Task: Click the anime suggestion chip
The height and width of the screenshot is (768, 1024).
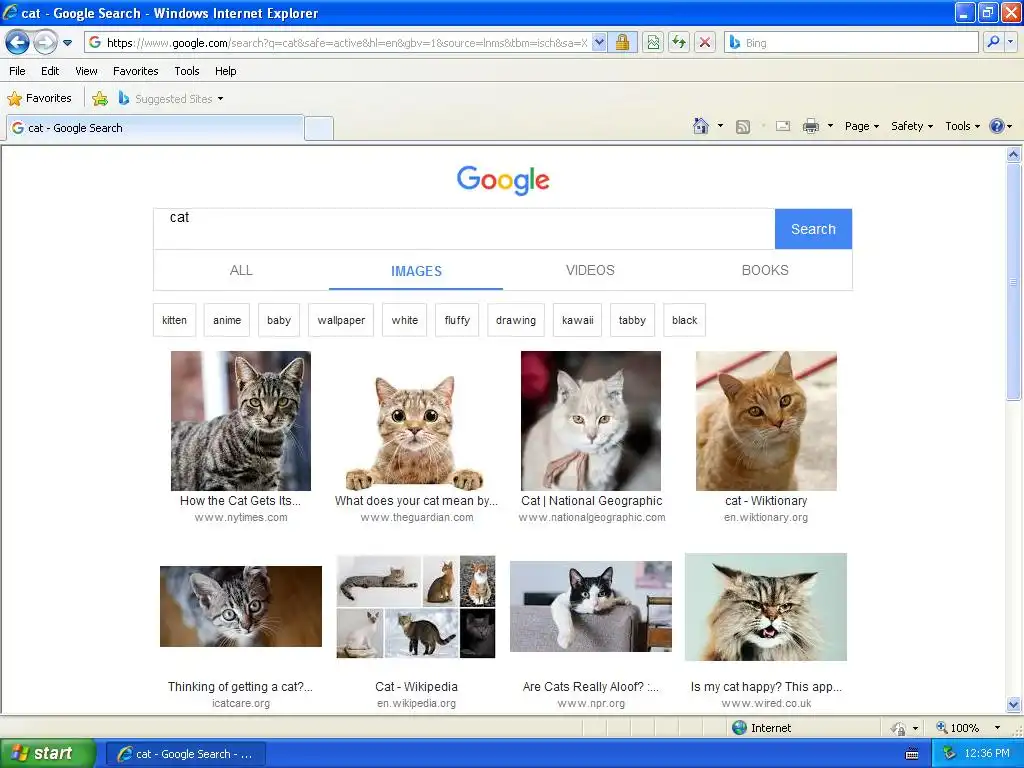Action: click(x=227, y=320)
